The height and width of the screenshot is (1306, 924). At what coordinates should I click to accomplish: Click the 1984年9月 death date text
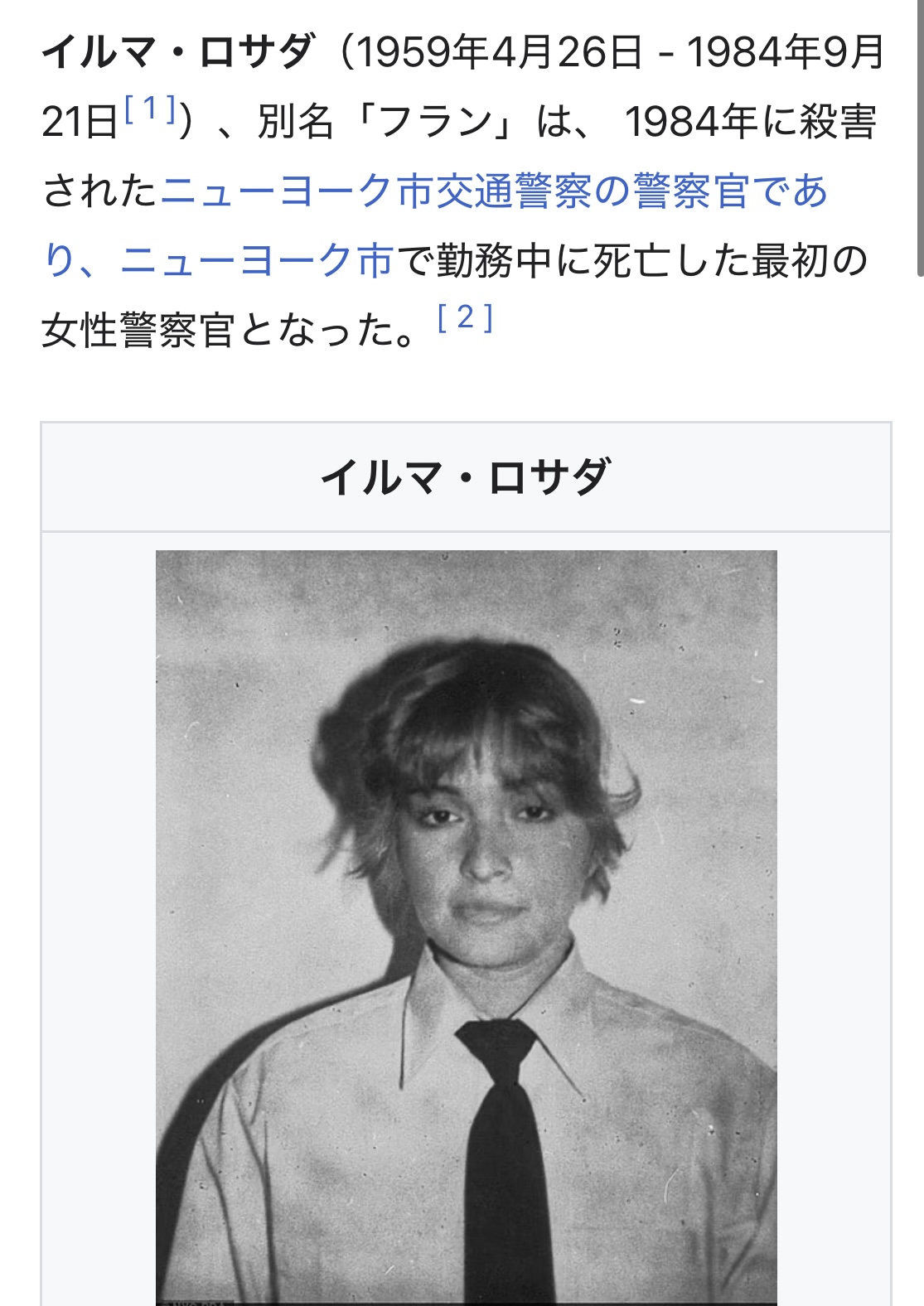[x=786, y=52]
